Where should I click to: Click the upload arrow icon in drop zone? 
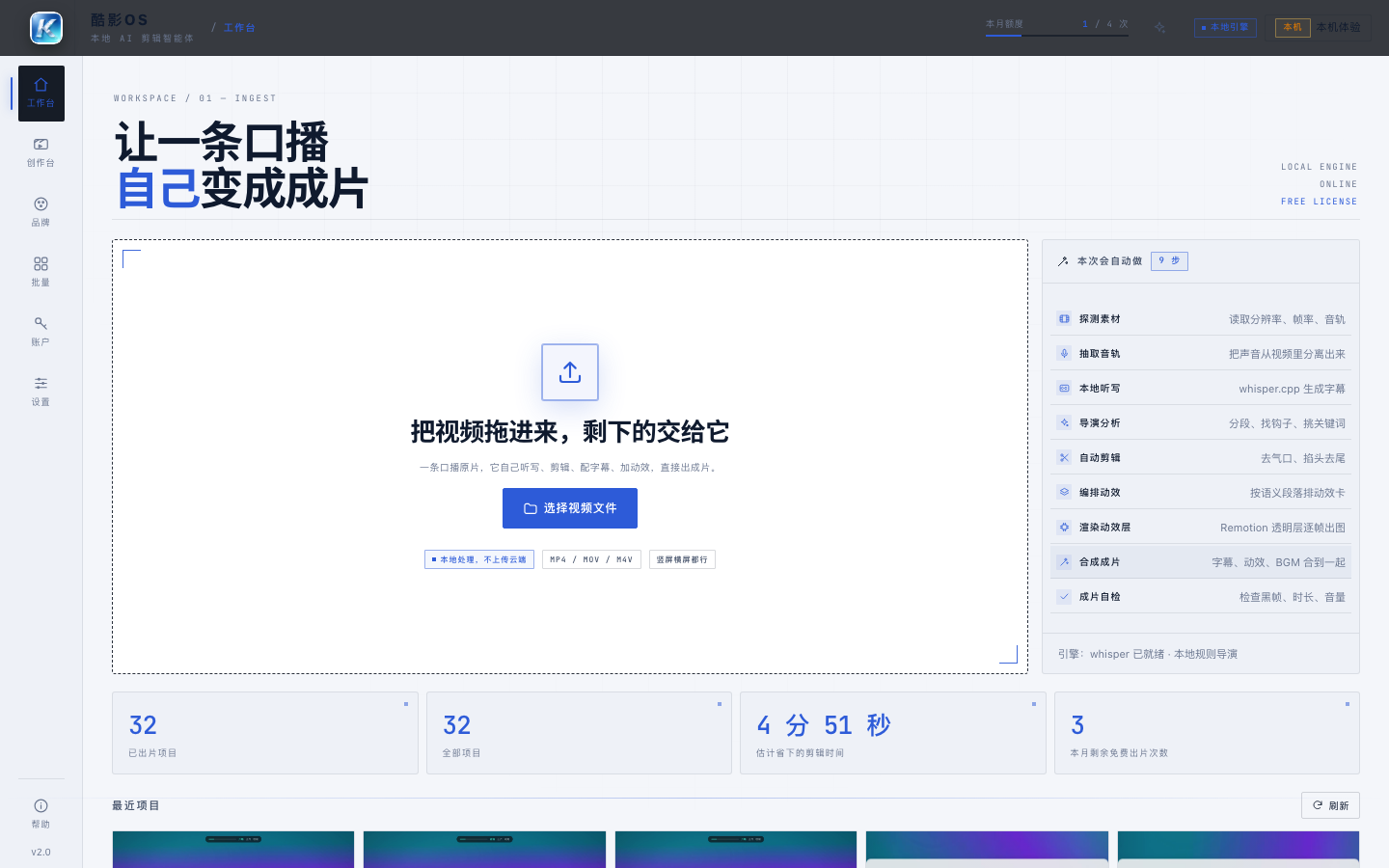(x=570, y=372)
